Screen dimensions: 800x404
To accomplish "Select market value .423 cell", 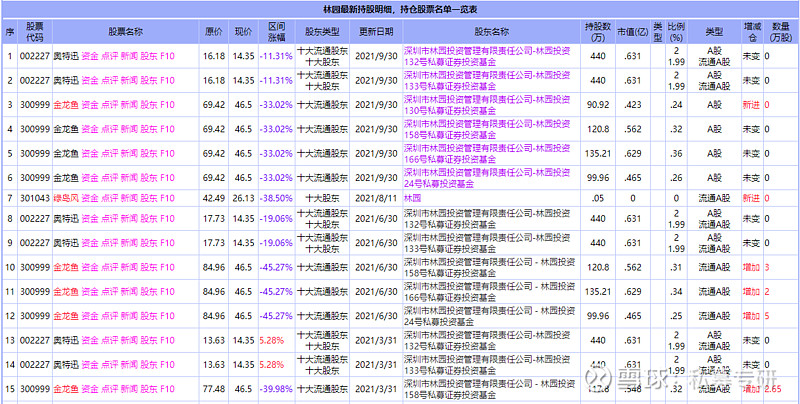I will [632, 105].
